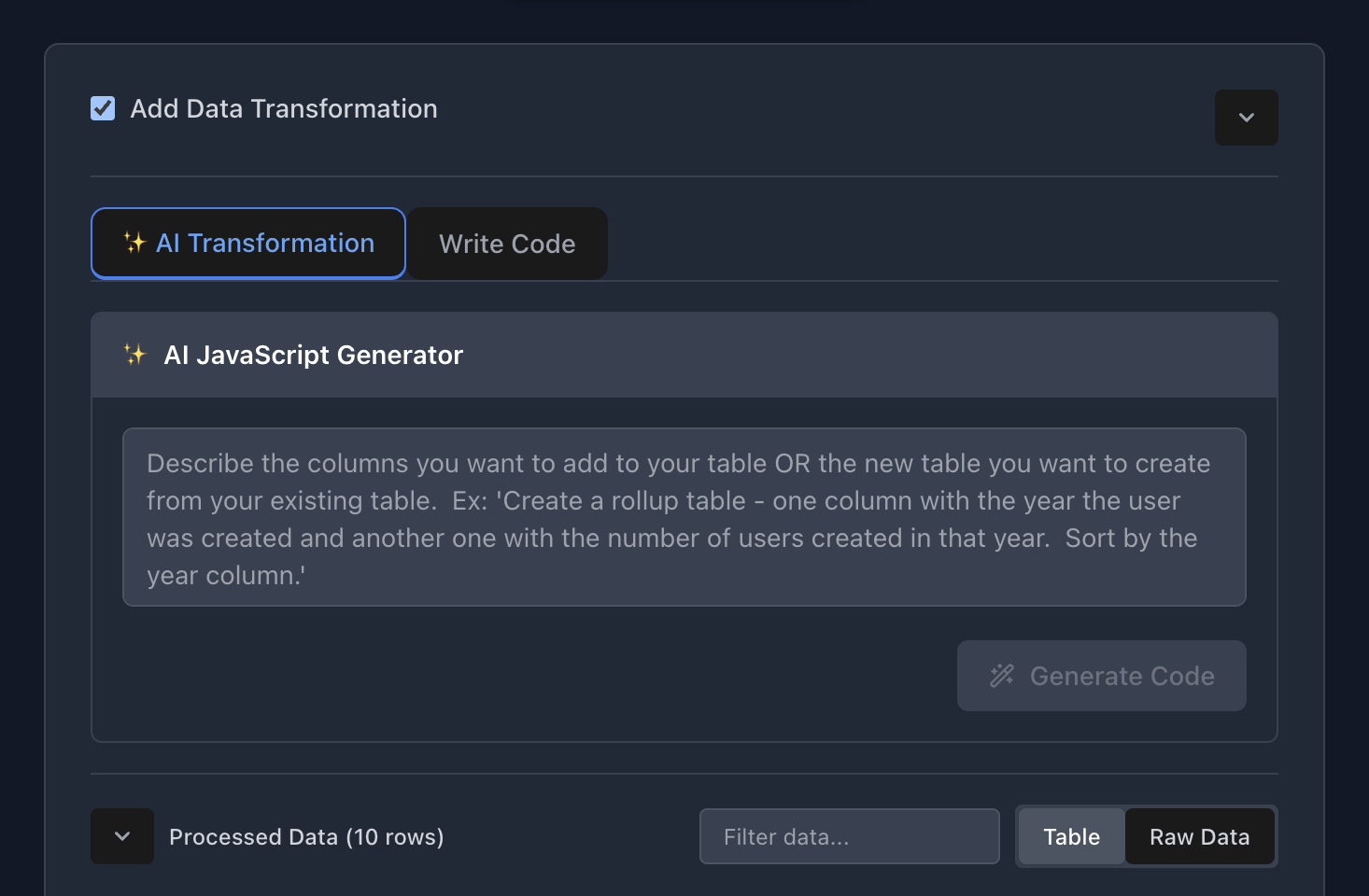Switch to Table view
Image resolution: width=1369 pixels, height=896 pixels.
tap(1071, 837)
